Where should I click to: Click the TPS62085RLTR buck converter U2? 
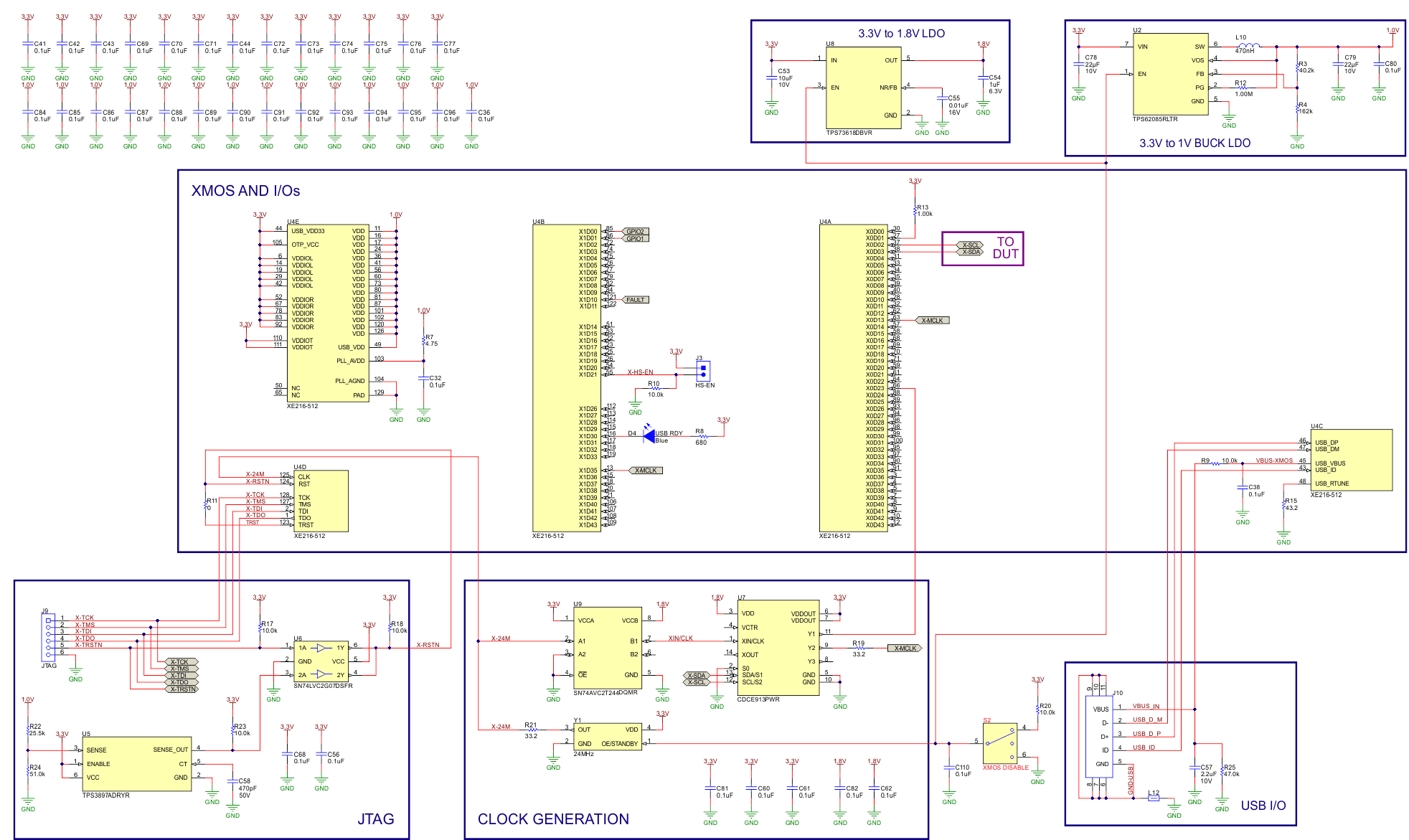[x=1169, y=74]
